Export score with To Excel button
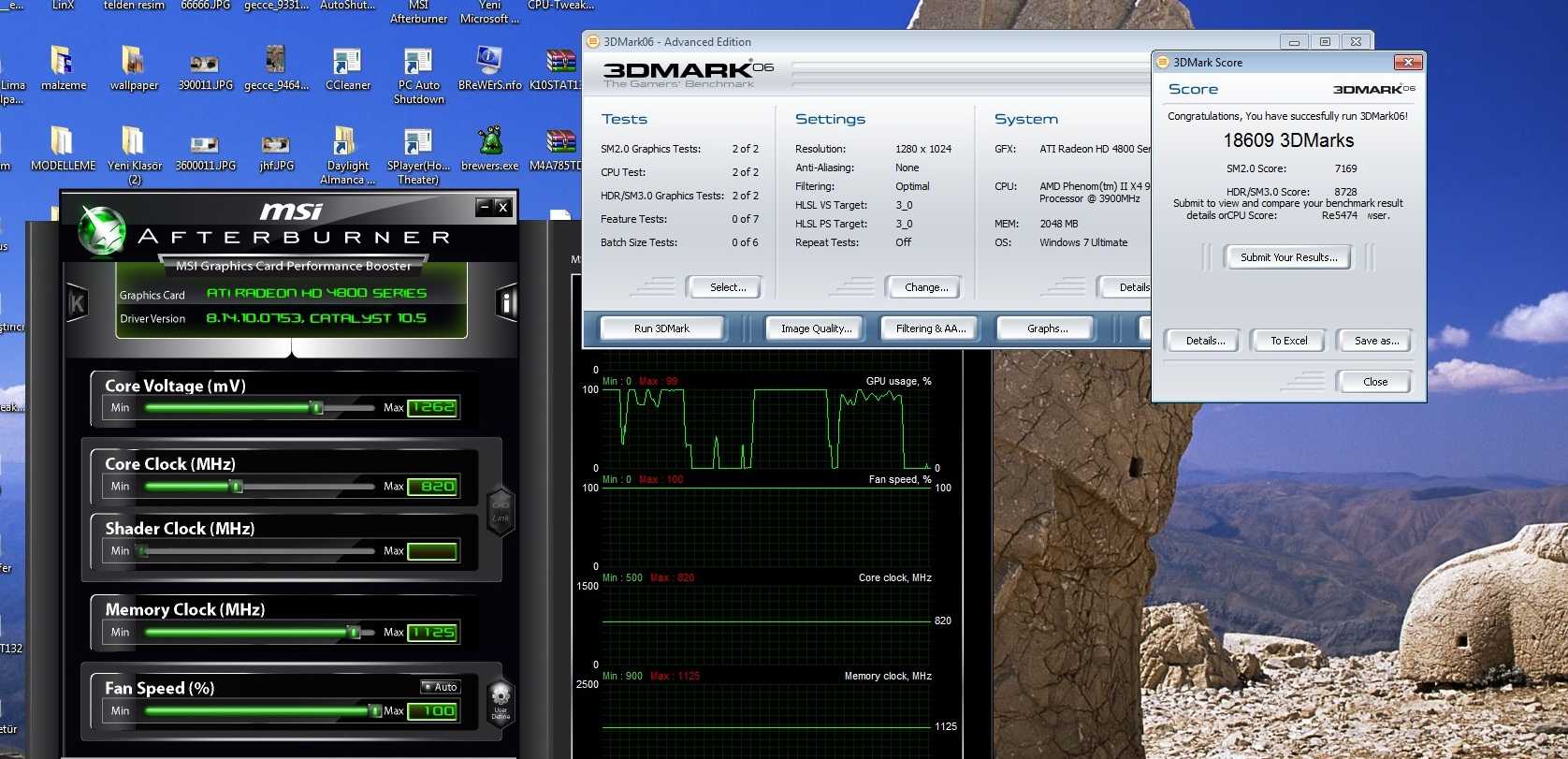Image resolution: width=1568 pixels, height=759 pixels. pyautogui.click(x=1288, y=341)
